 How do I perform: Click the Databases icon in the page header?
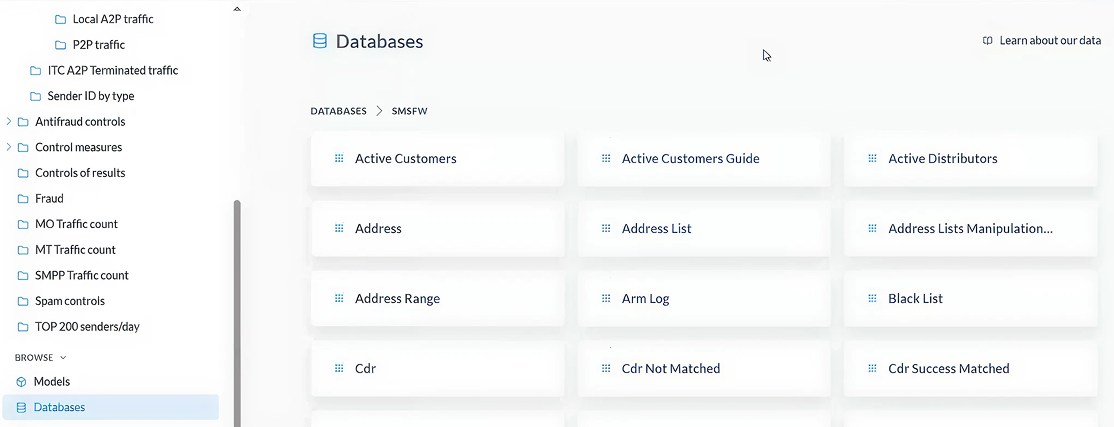coord(320,42)
